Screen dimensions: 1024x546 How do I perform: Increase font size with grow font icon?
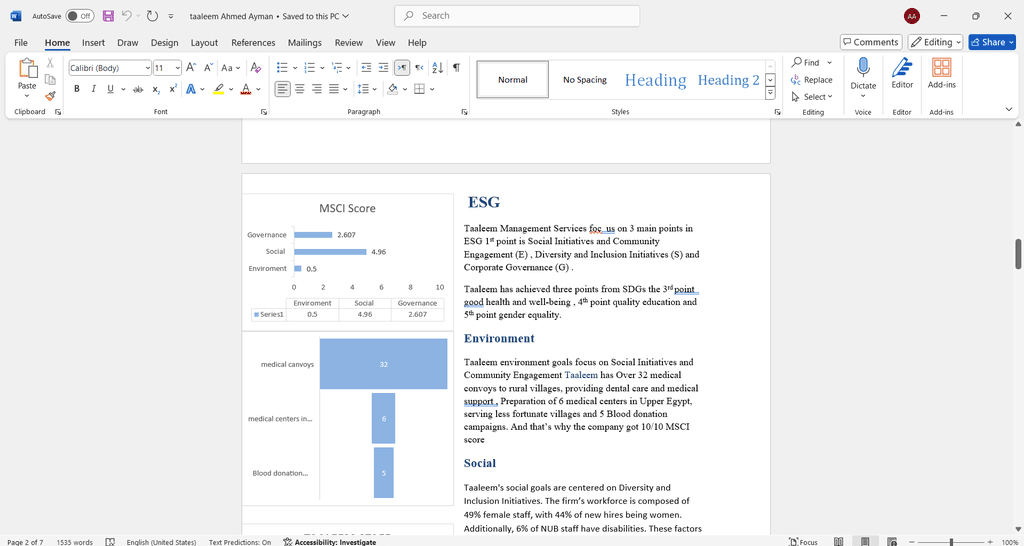coord(191,67)
